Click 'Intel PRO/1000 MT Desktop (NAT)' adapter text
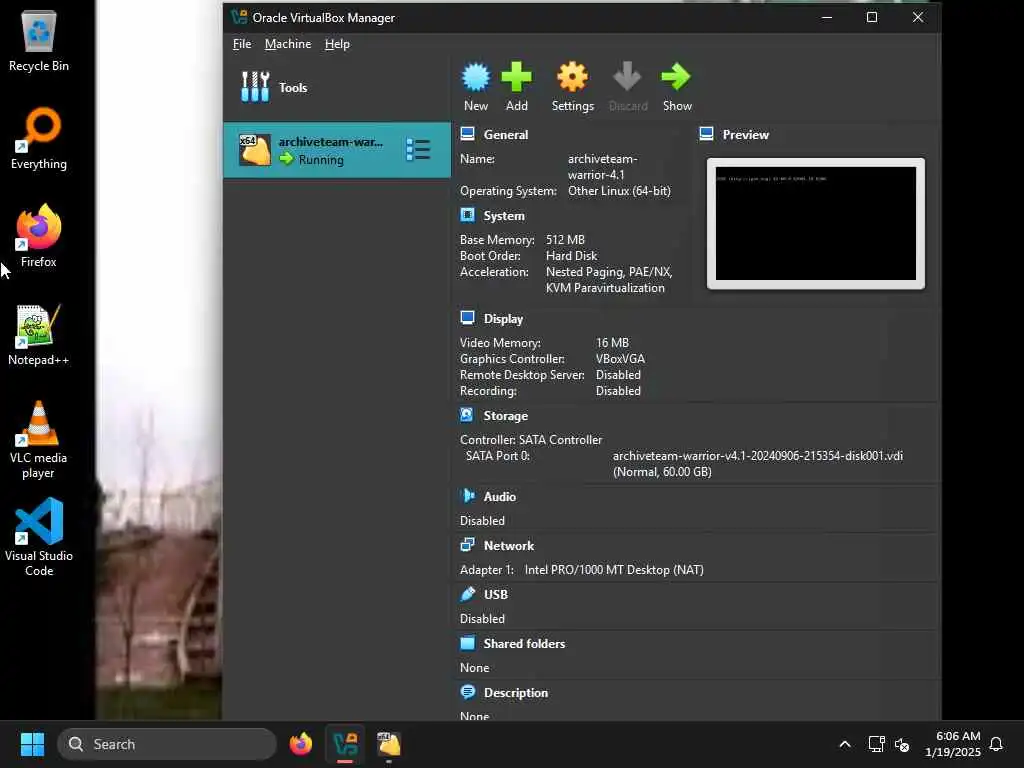This screenshot has width=1024, height=768. click(x=614, y=569)
